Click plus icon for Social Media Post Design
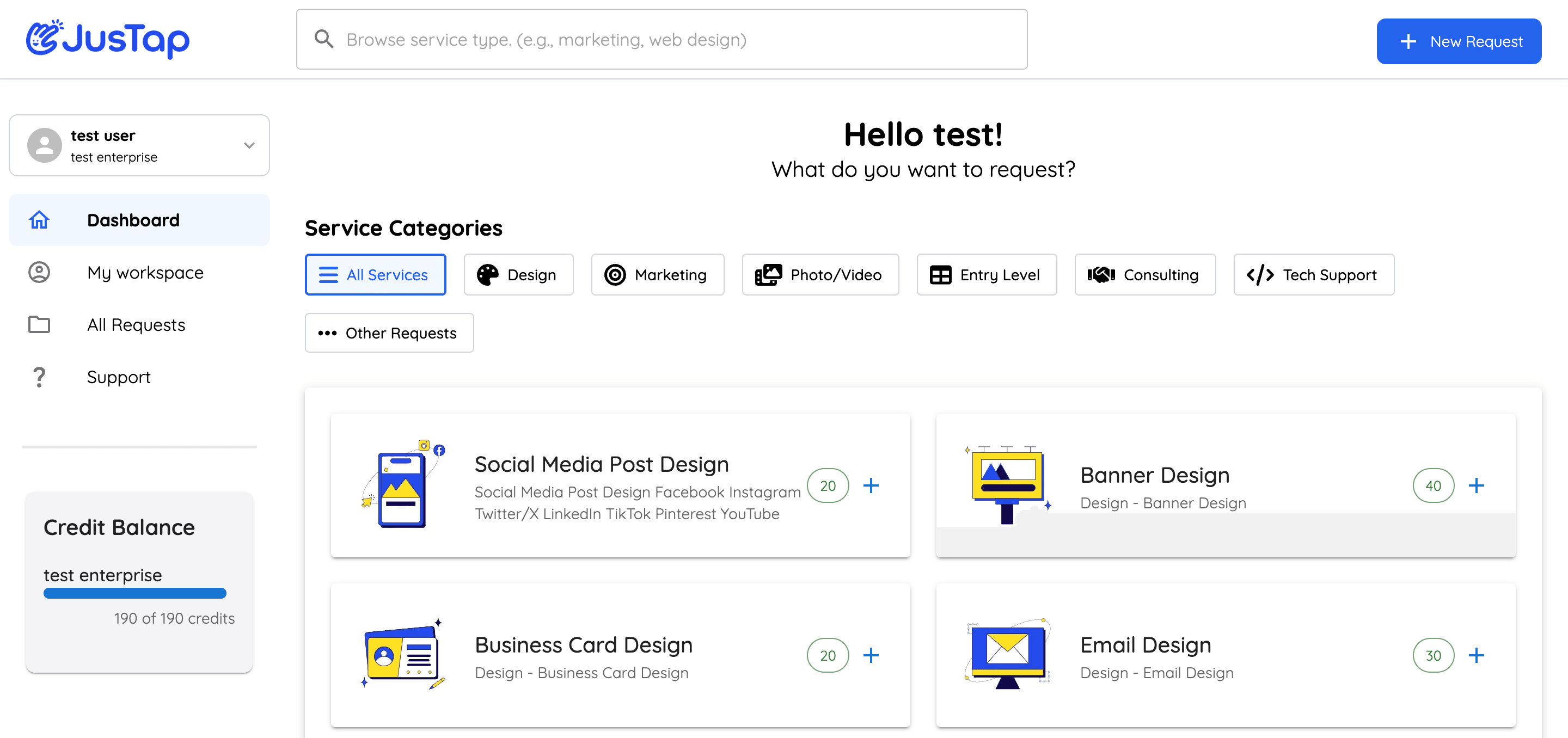Viewport: 1568px width, 738px height. coord(871,485)
